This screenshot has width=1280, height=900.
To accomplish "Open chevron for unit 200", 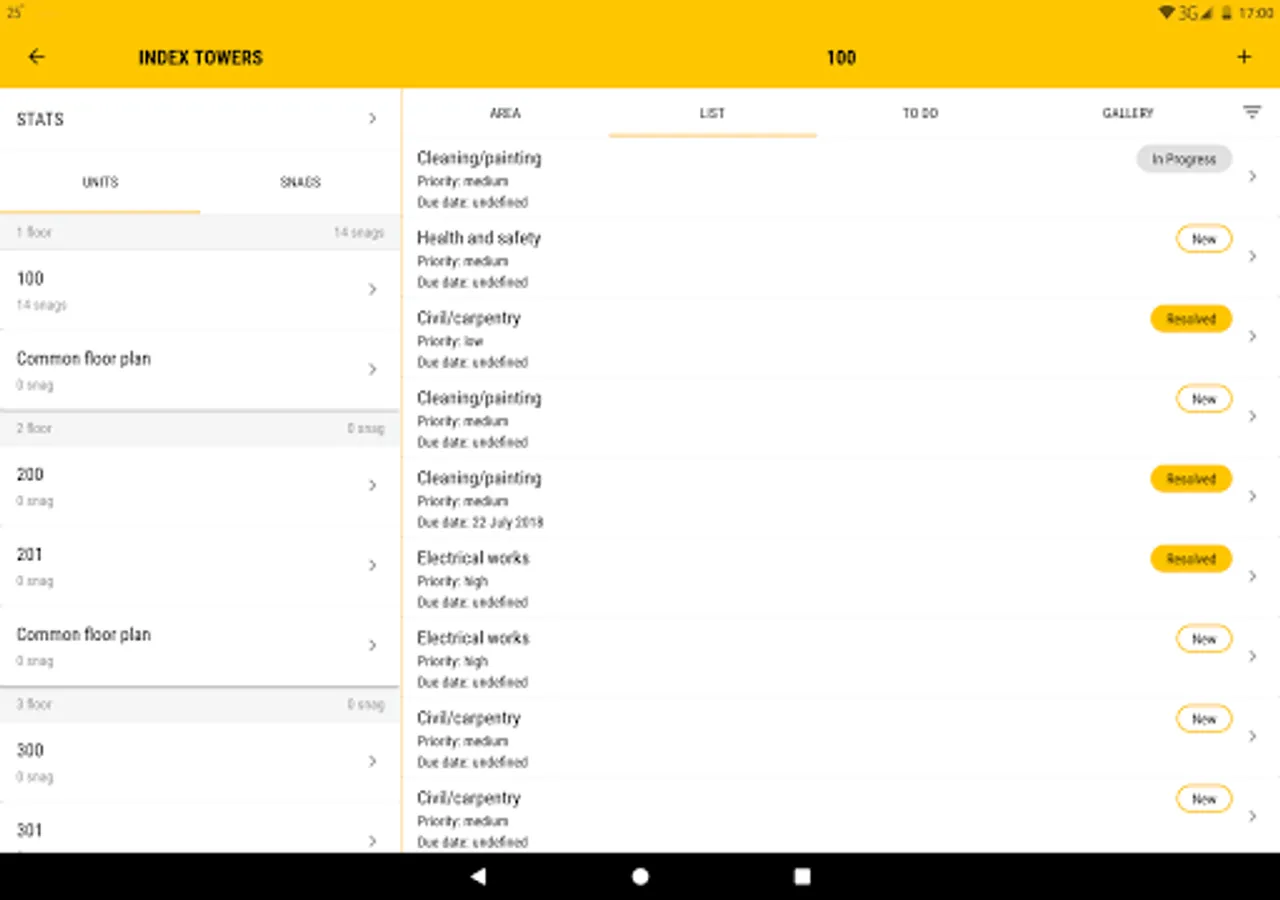I will 372,486.
